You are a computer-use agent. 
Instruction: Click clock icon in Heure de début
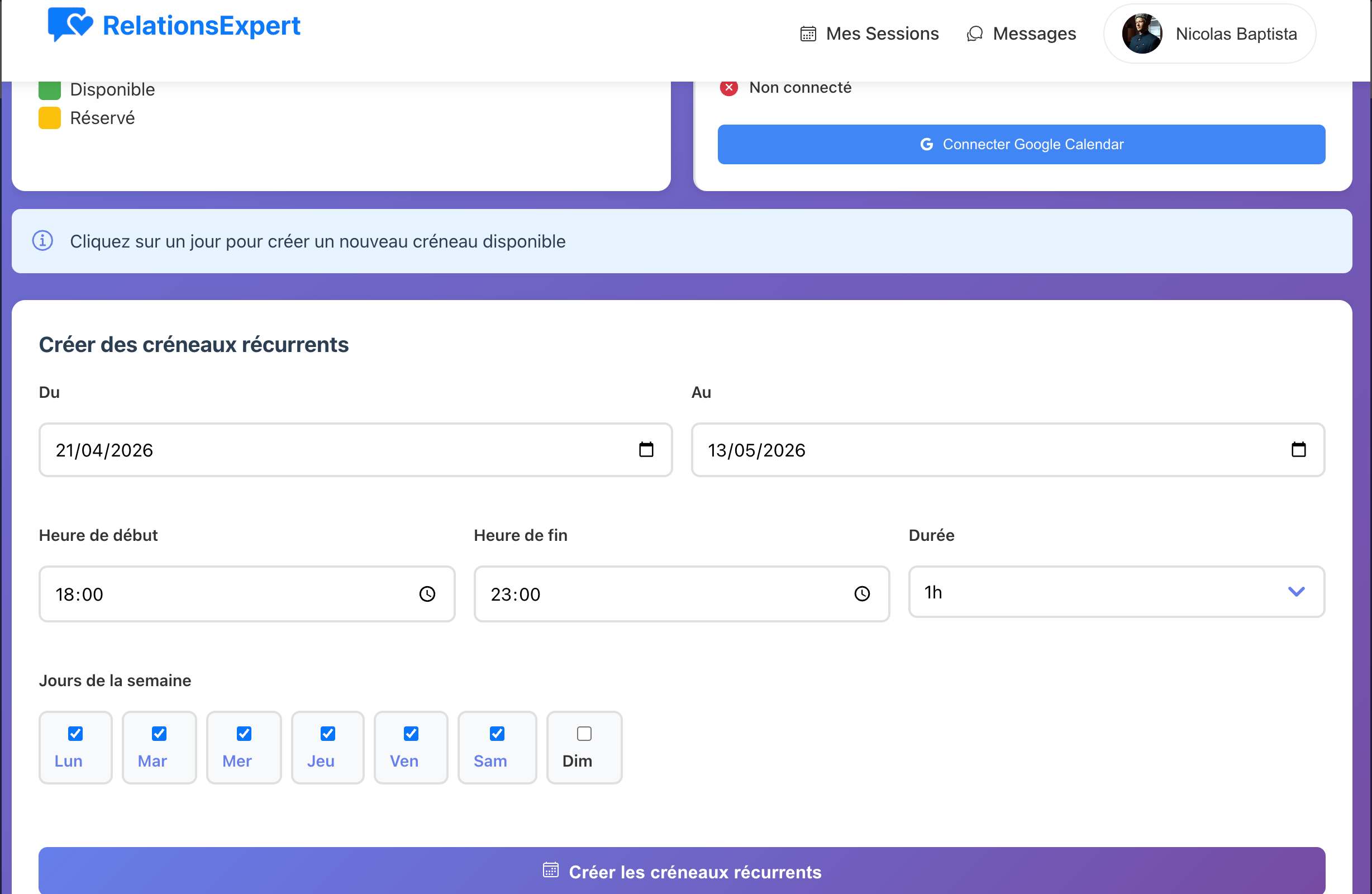pyautogui.click(x=427, y=593)
